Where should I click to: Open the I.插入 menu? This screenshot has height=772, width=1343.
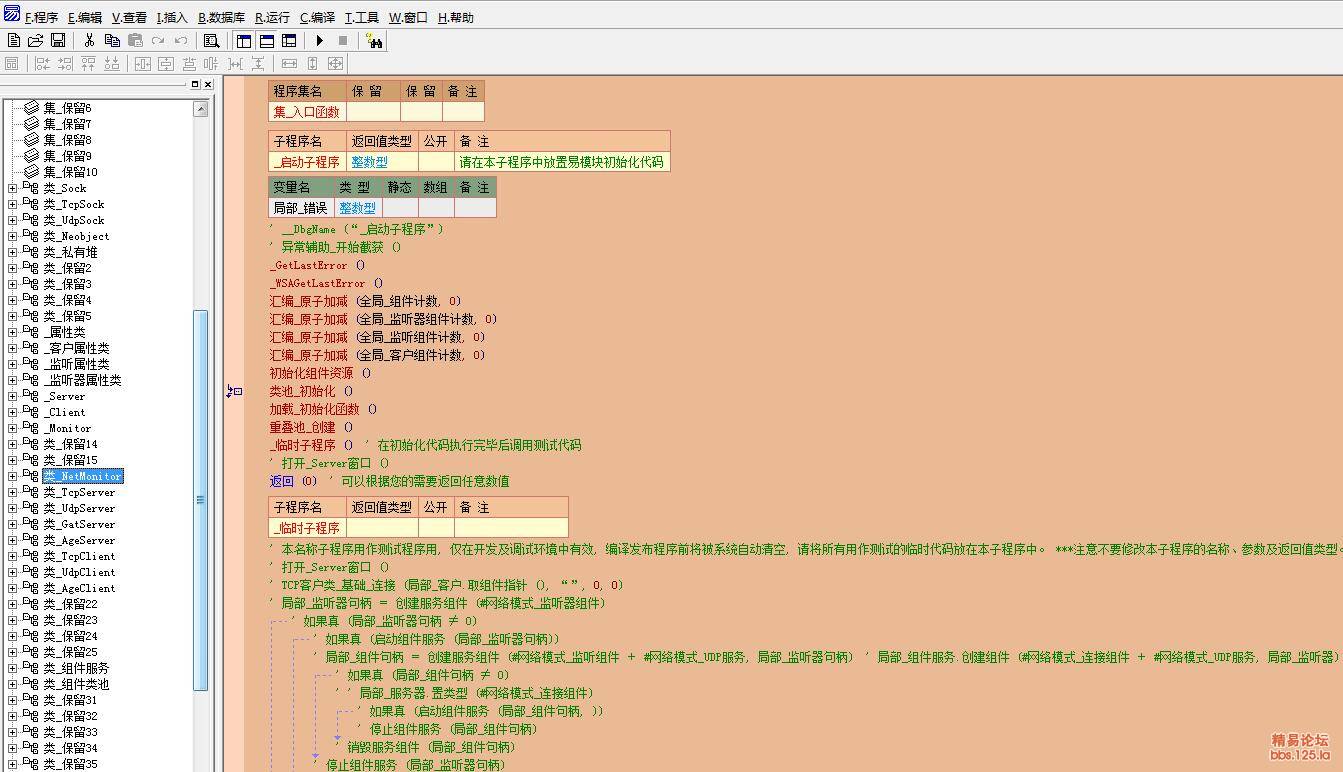pyautogui.click(x=172, y=18)
